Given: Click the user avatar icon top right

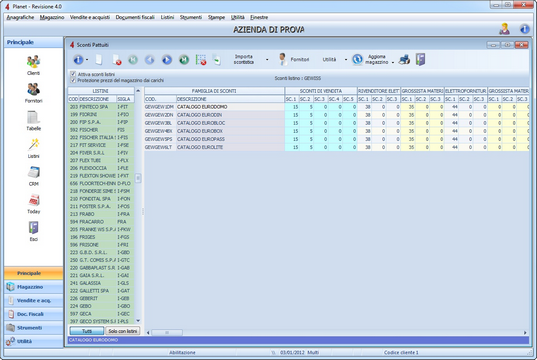Looking at the screenshot, I should (504, 29).
